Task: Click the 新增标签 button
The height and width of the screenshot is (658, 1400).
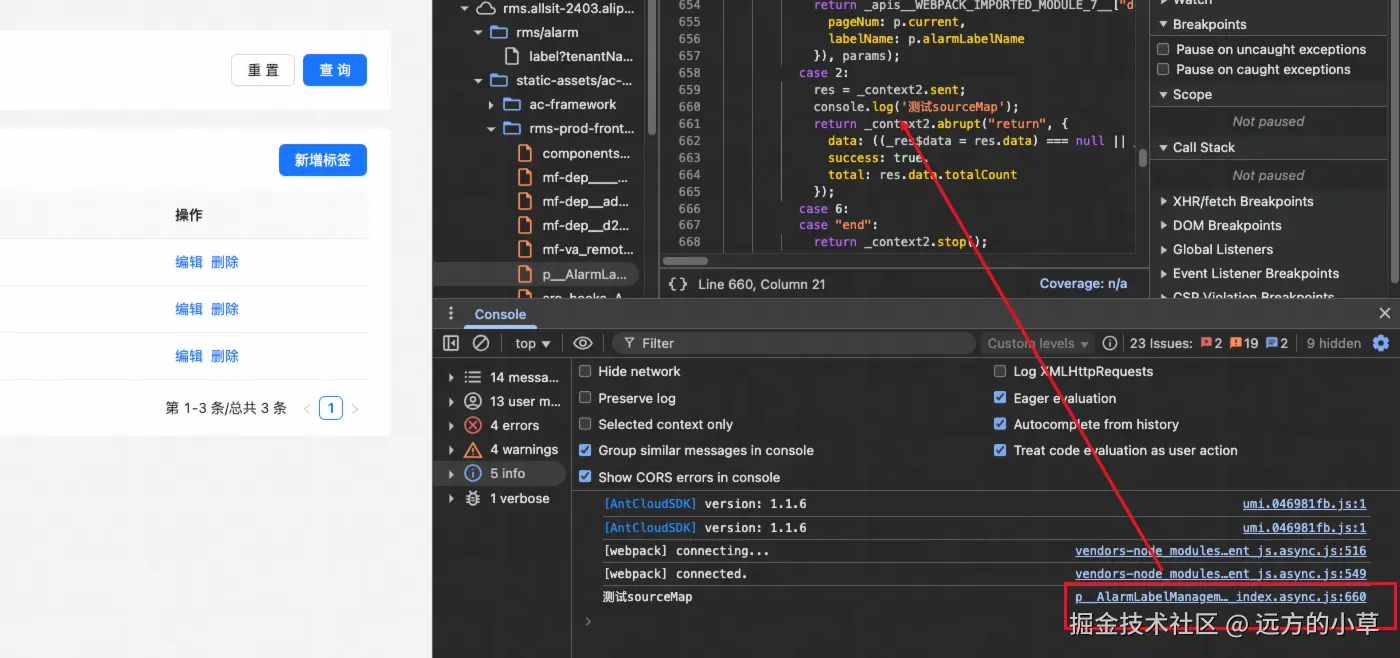Action: click(322, 160)
